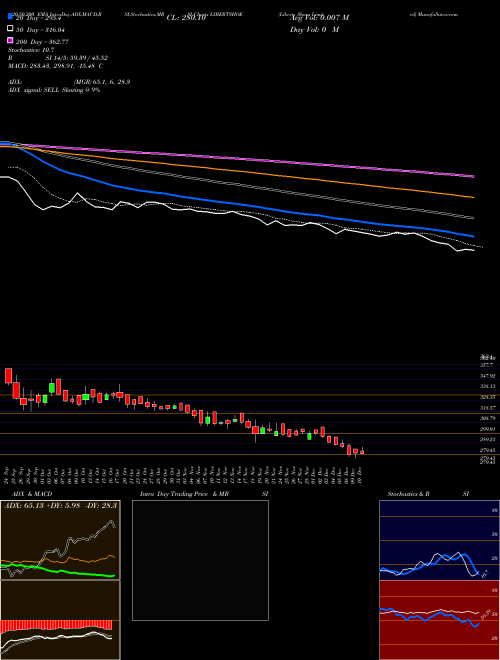Open the empty Intra Day Trading chart box
The height and width of the screenshot is (660, 500).
[200, 560]
